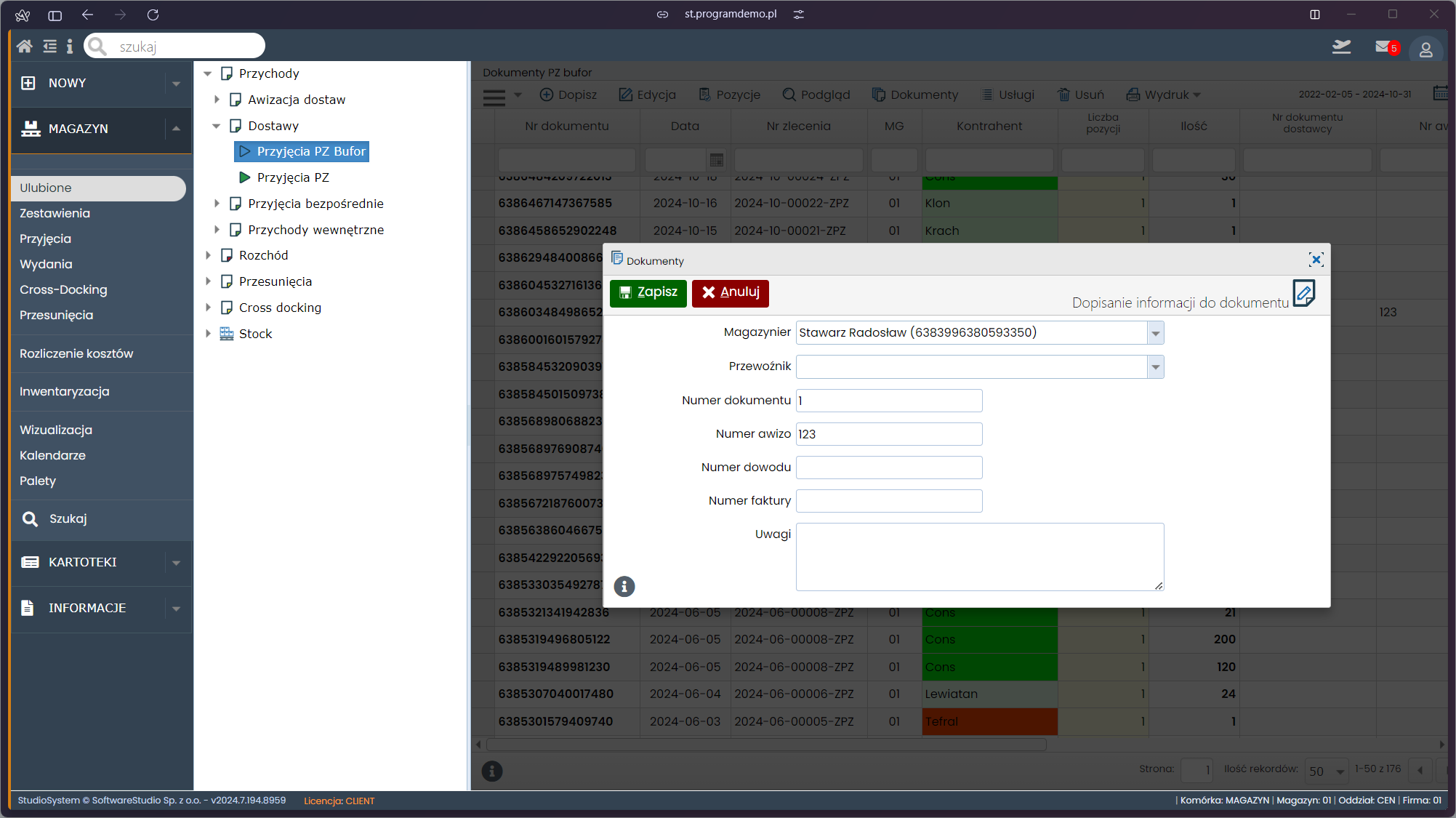Open date filter calendar icon
The image size is (1456, 818).
(x=1440, y=94)
